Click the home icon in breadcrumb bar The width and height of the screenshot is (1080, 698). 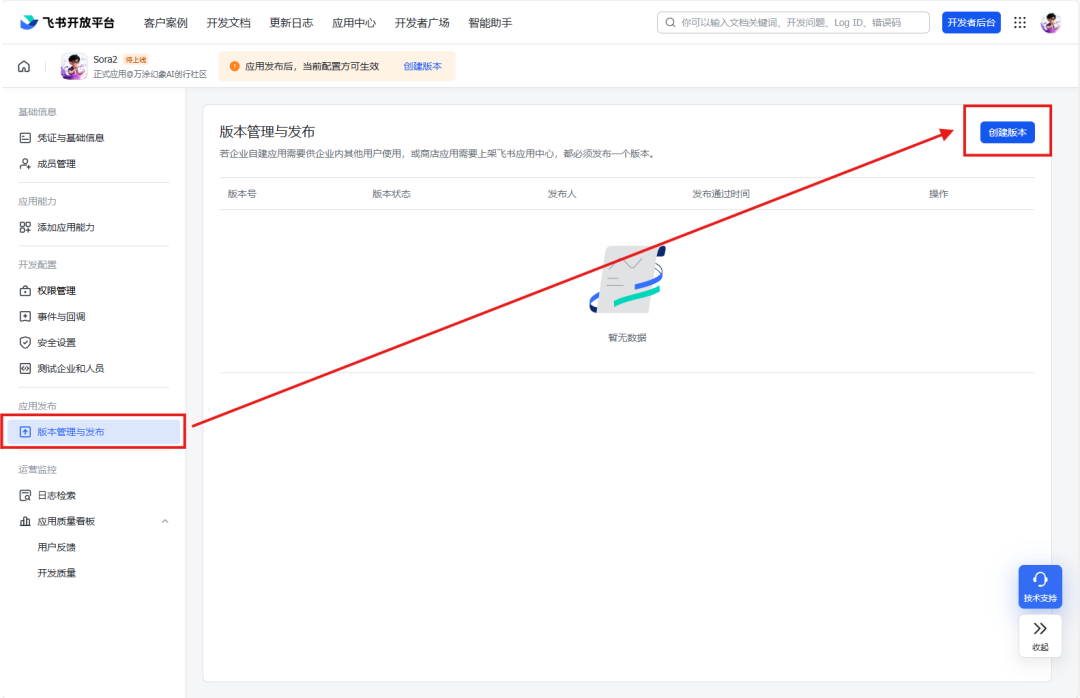tap(24, 67)
